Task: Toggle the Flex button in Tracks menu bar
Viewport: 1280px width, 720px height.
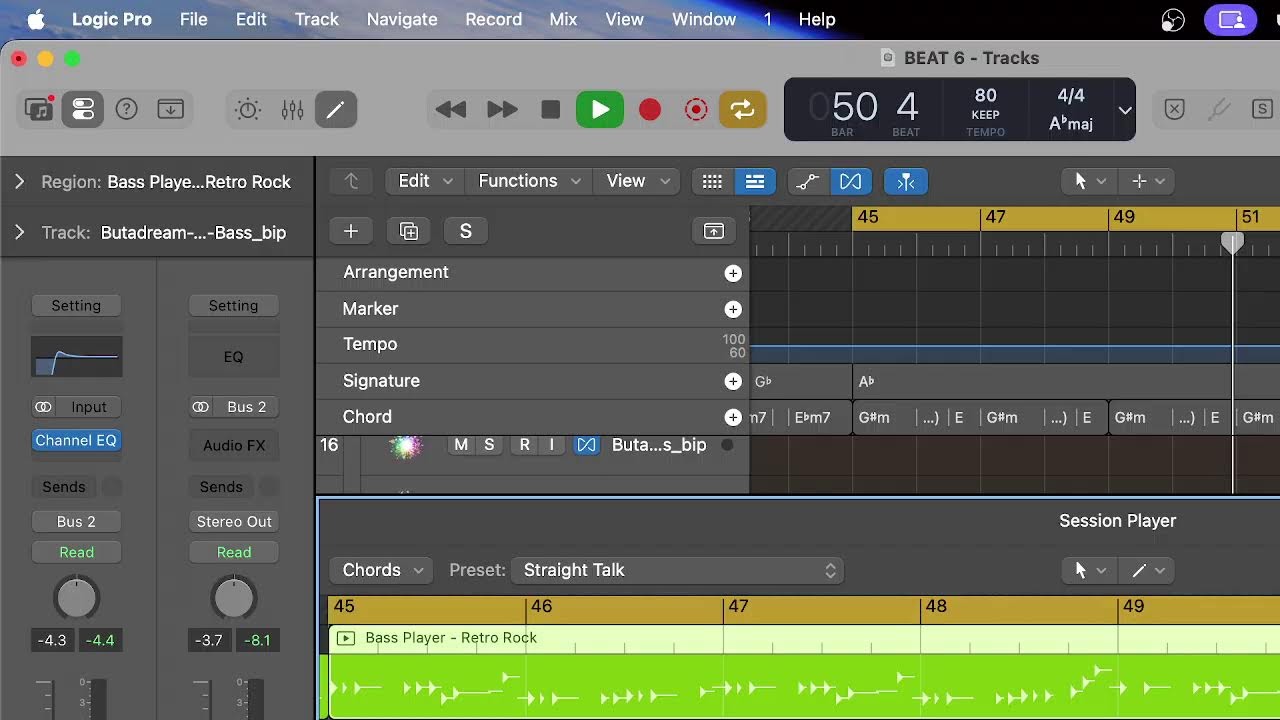Action: click(x=850, y=181)
